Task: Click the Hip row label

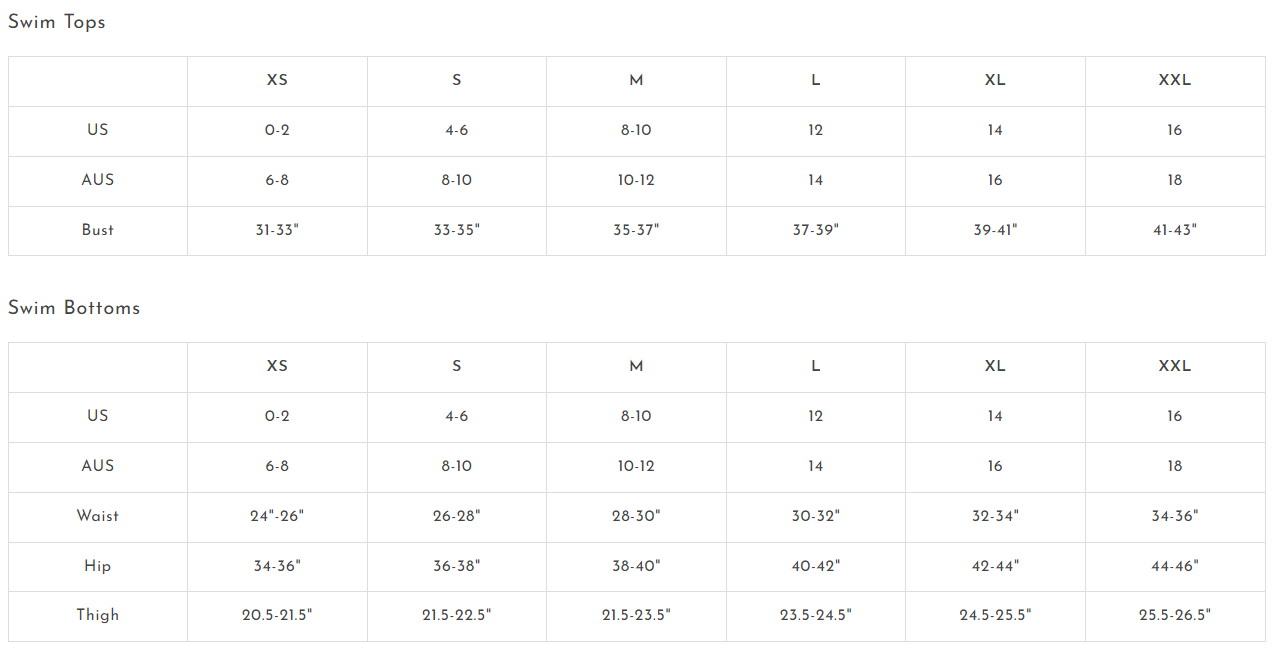Action: 98,566
